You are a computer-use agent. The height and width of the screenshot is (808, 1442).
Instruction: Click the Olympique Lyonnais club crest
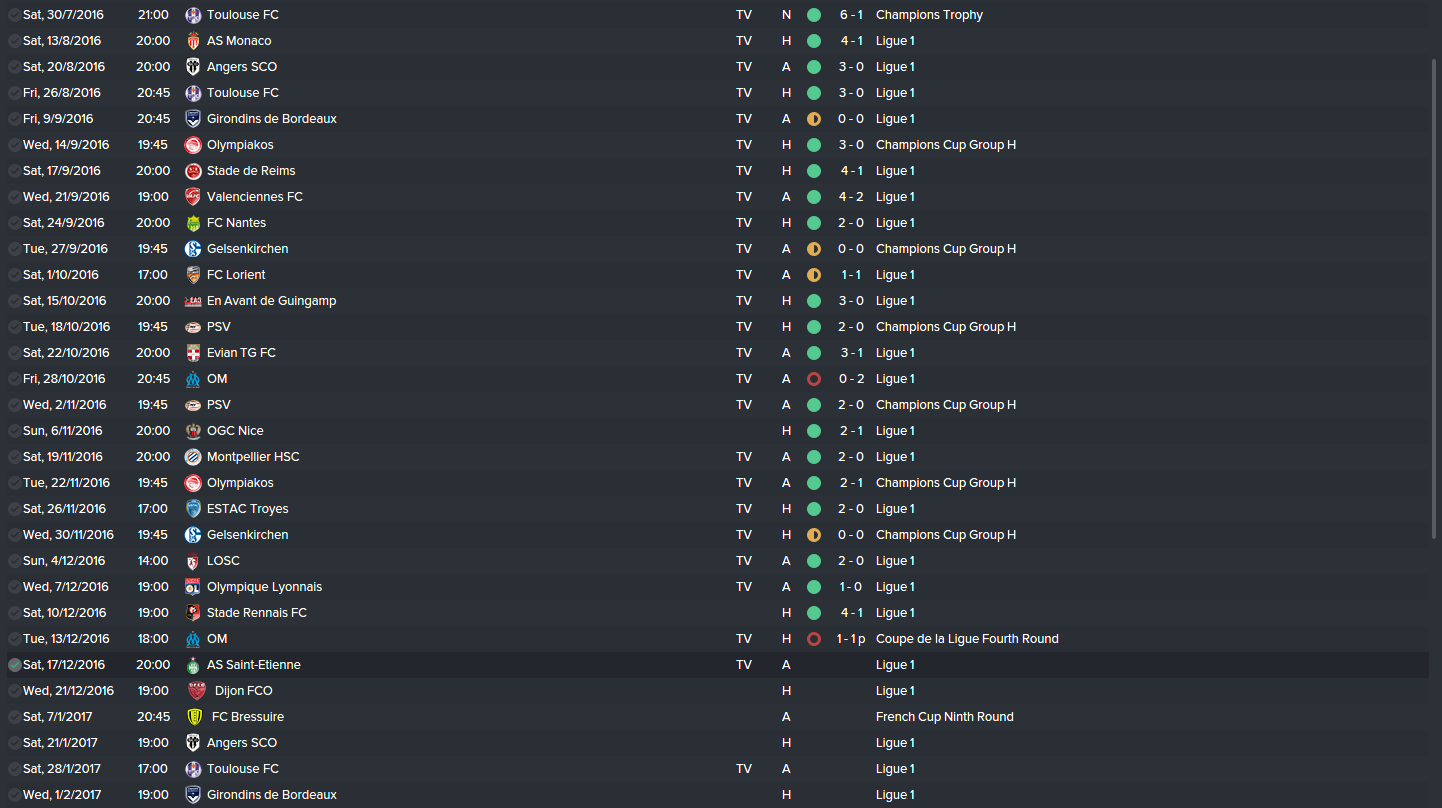193,587
